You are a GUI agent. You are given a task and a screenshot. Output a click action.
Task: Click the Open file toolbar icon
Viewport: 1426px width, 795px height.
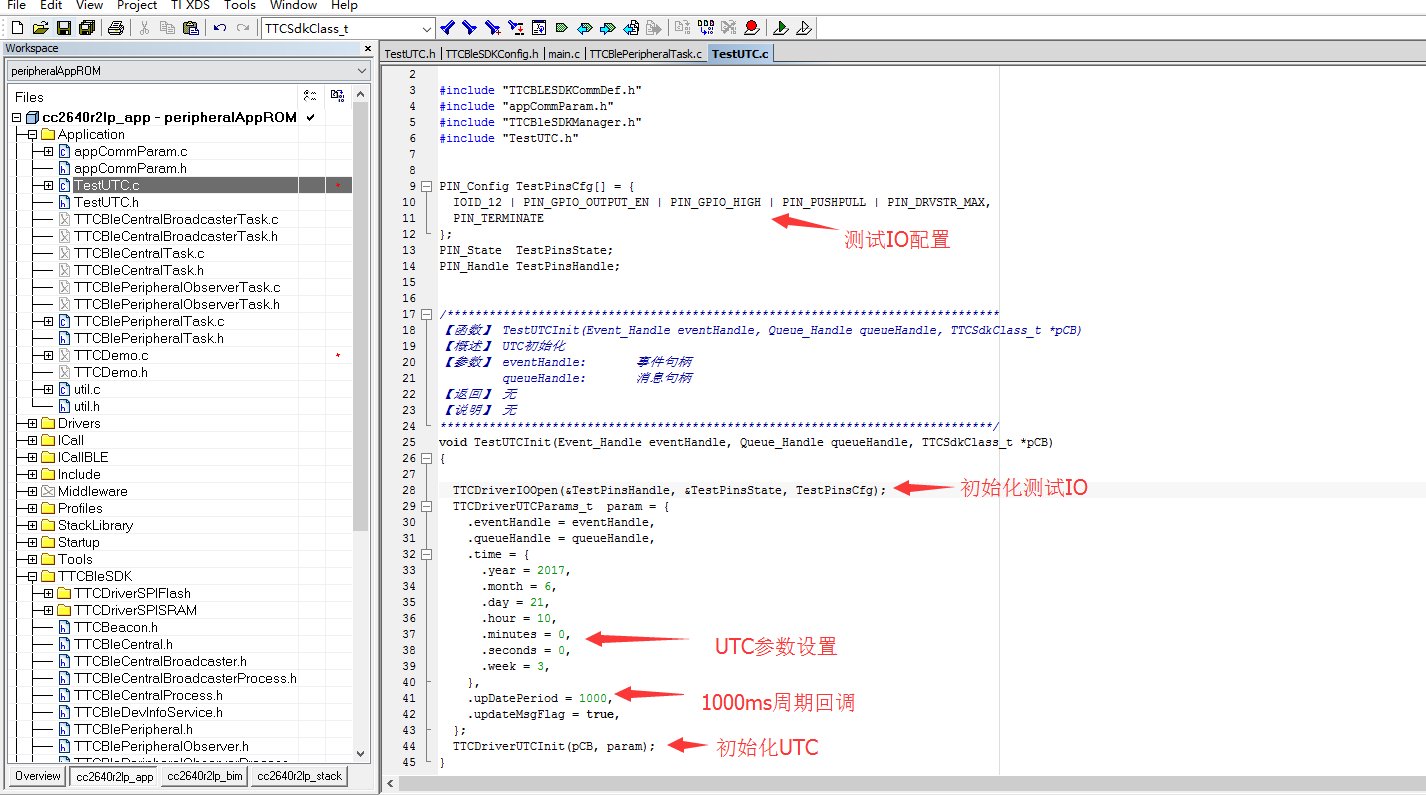tap(40, 28)
